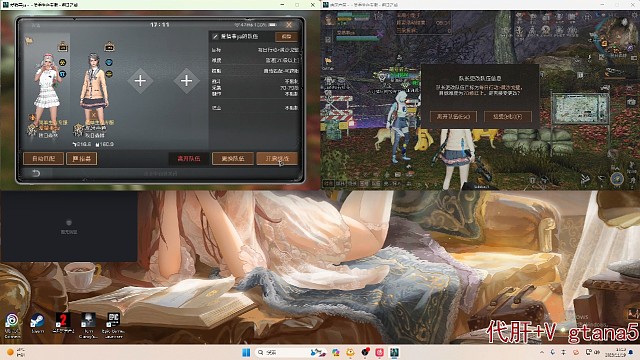Click the leader flag icon above first character
The width and height of the screenshot is (640, 360).
(x=29, y=41)
